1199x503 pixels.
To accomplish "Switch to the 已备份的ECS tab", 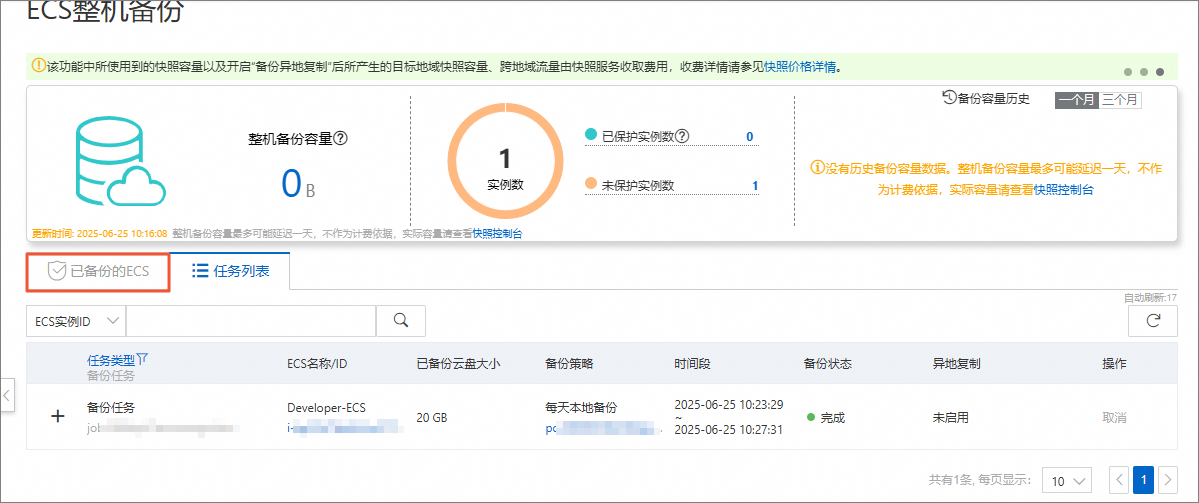I will pos(98,271).
